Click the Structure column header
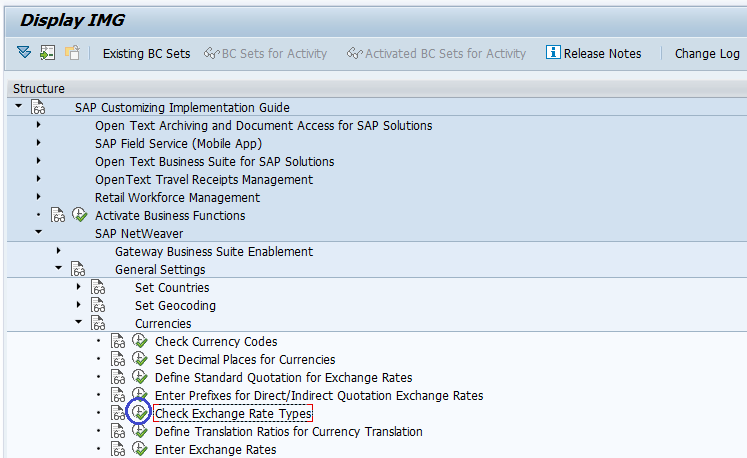This screenshot has width=747, height=458. pyautogui.click(x=377, y=89)
